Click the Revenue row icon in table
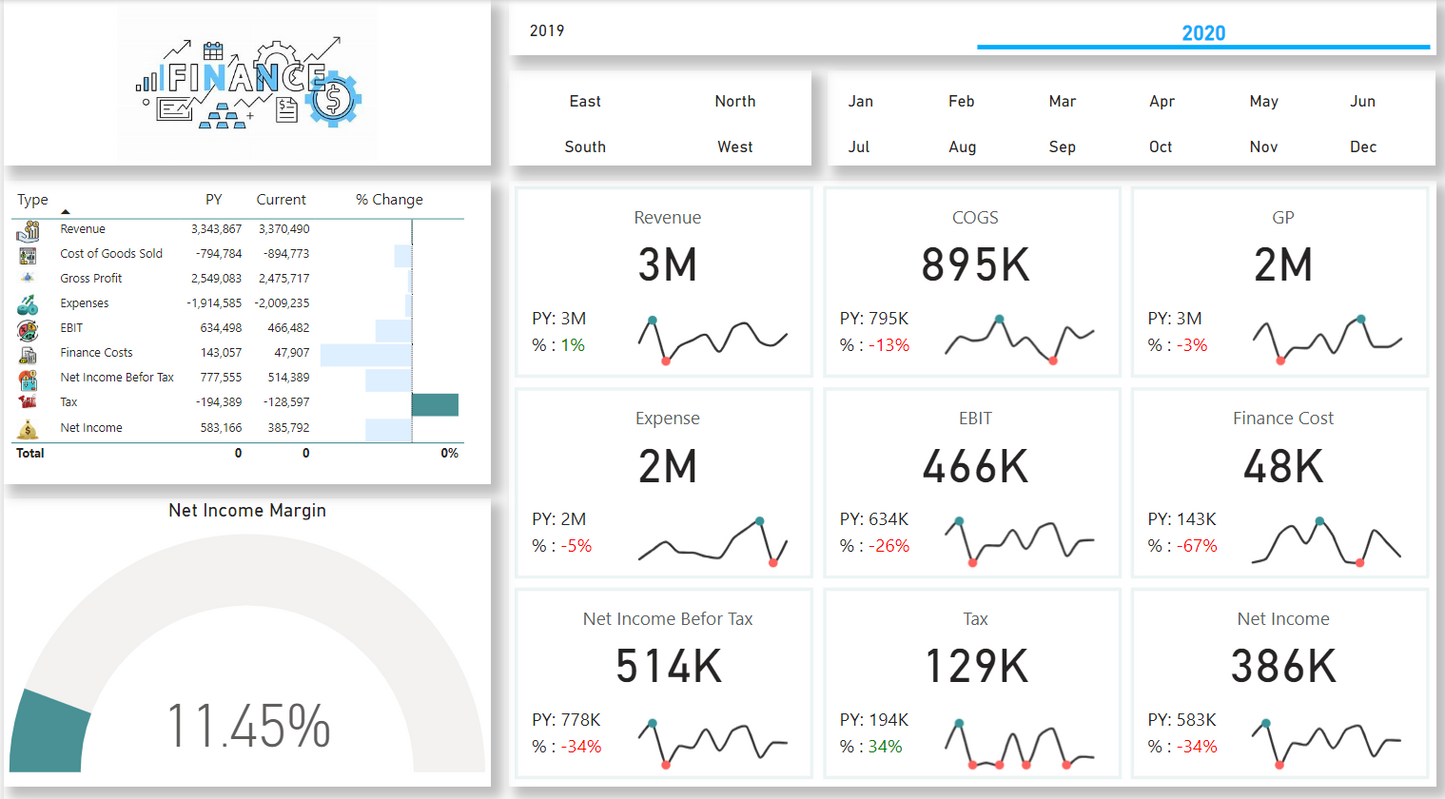This screenshot has width=1445, height=799. click(x=28, y=230)
